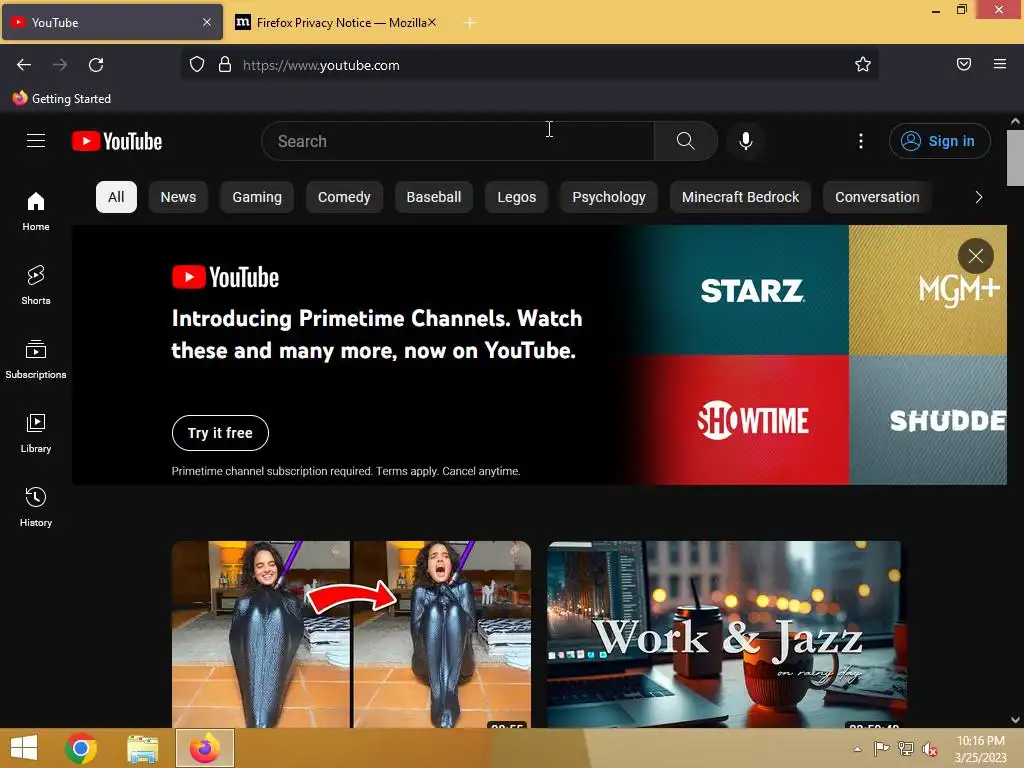Click the Try it free button
Image resolution: width=1024 pixels, height=768 pixels.
coord(220,433)
